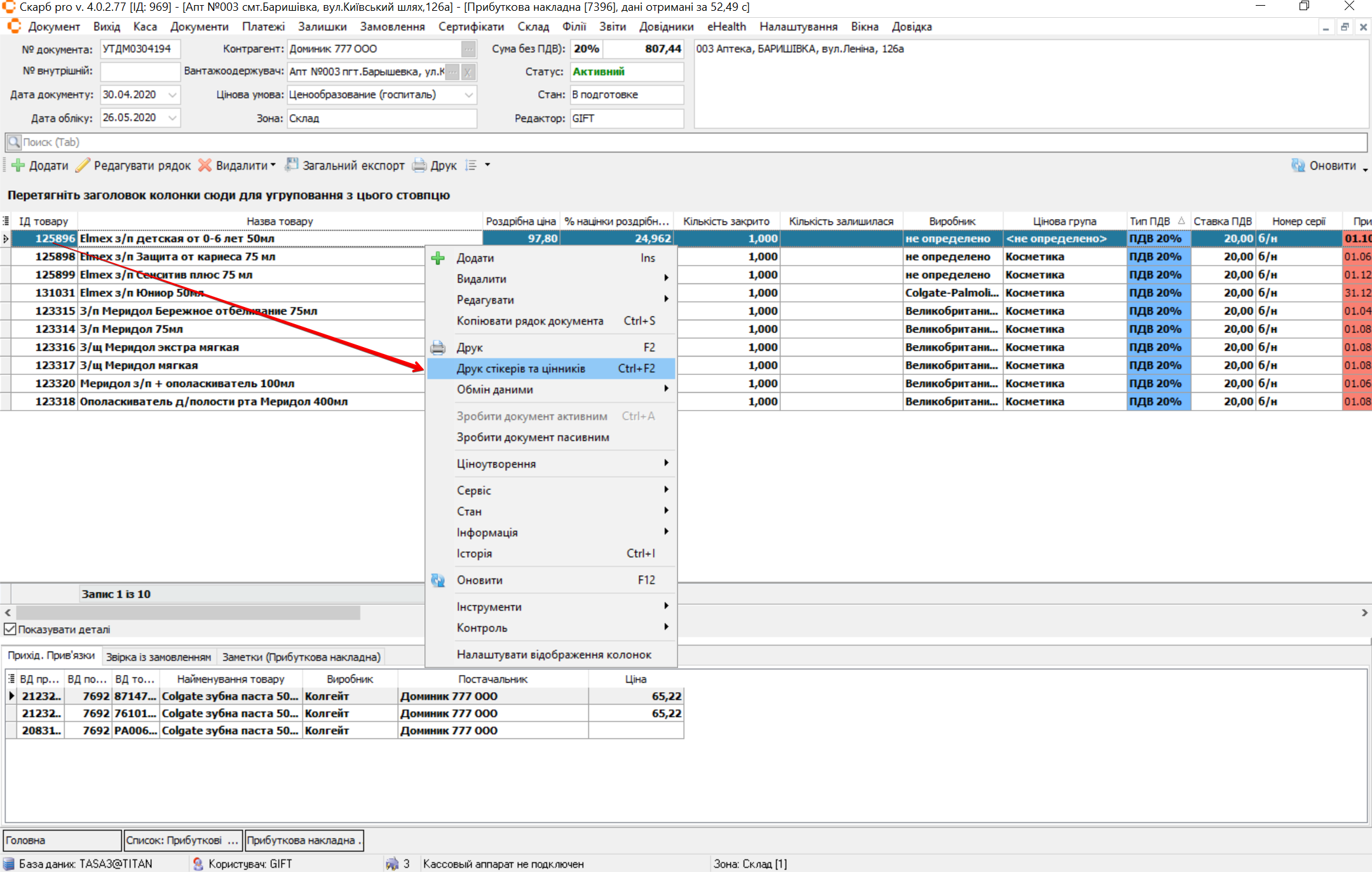This screenshot has height=872, width=1372.
Task: Open Заметки (Прибуткова накладна) tab
Action: coord(301,657)
